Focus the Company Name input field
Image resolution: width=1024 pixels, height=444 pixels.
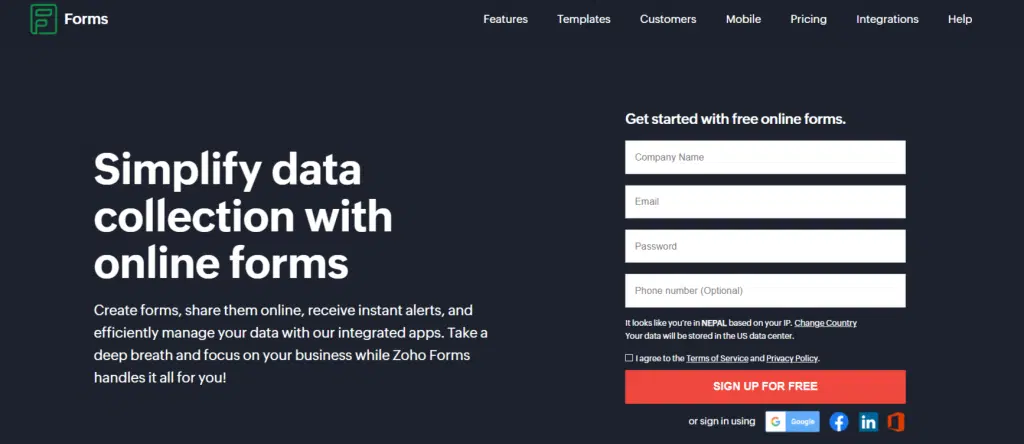point(765,157)
